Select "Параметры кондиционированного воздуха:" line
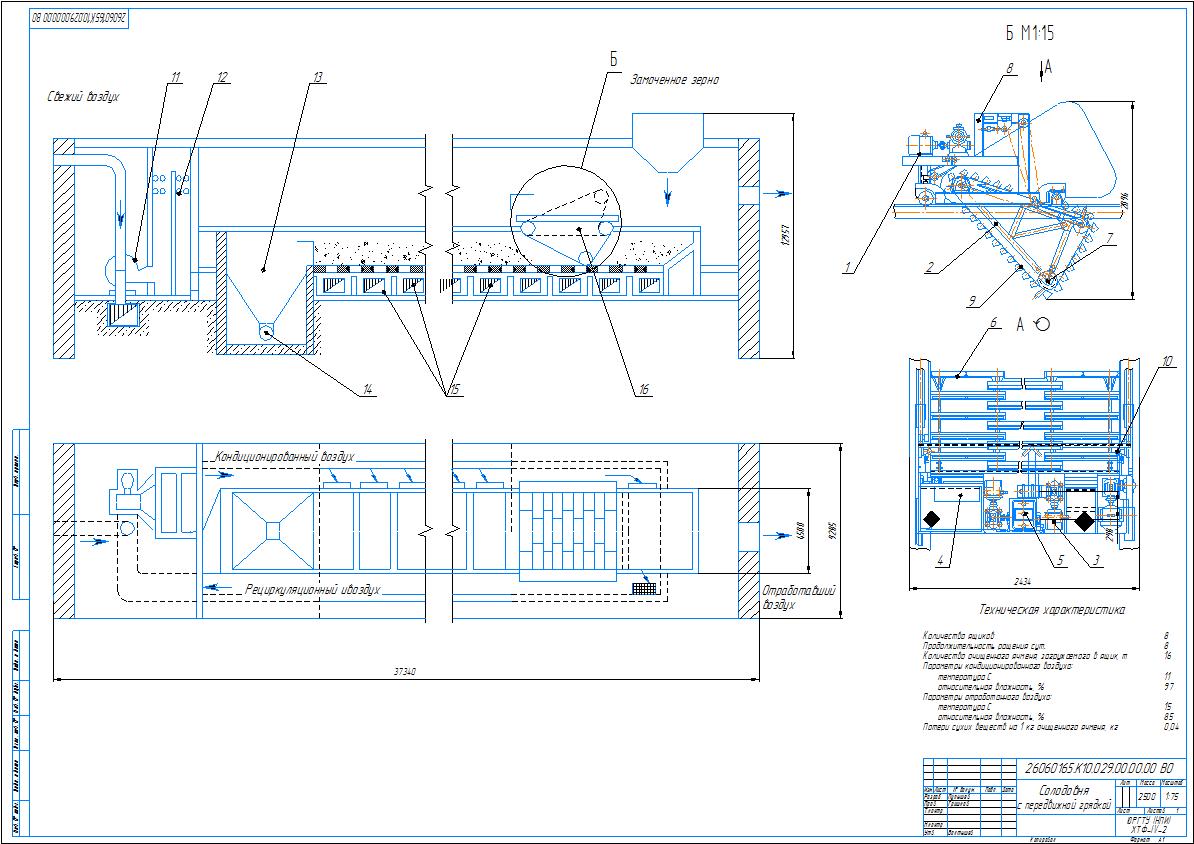Viewport: 1194px width, 844px height. pyautogui.click(x=998, y=666)
